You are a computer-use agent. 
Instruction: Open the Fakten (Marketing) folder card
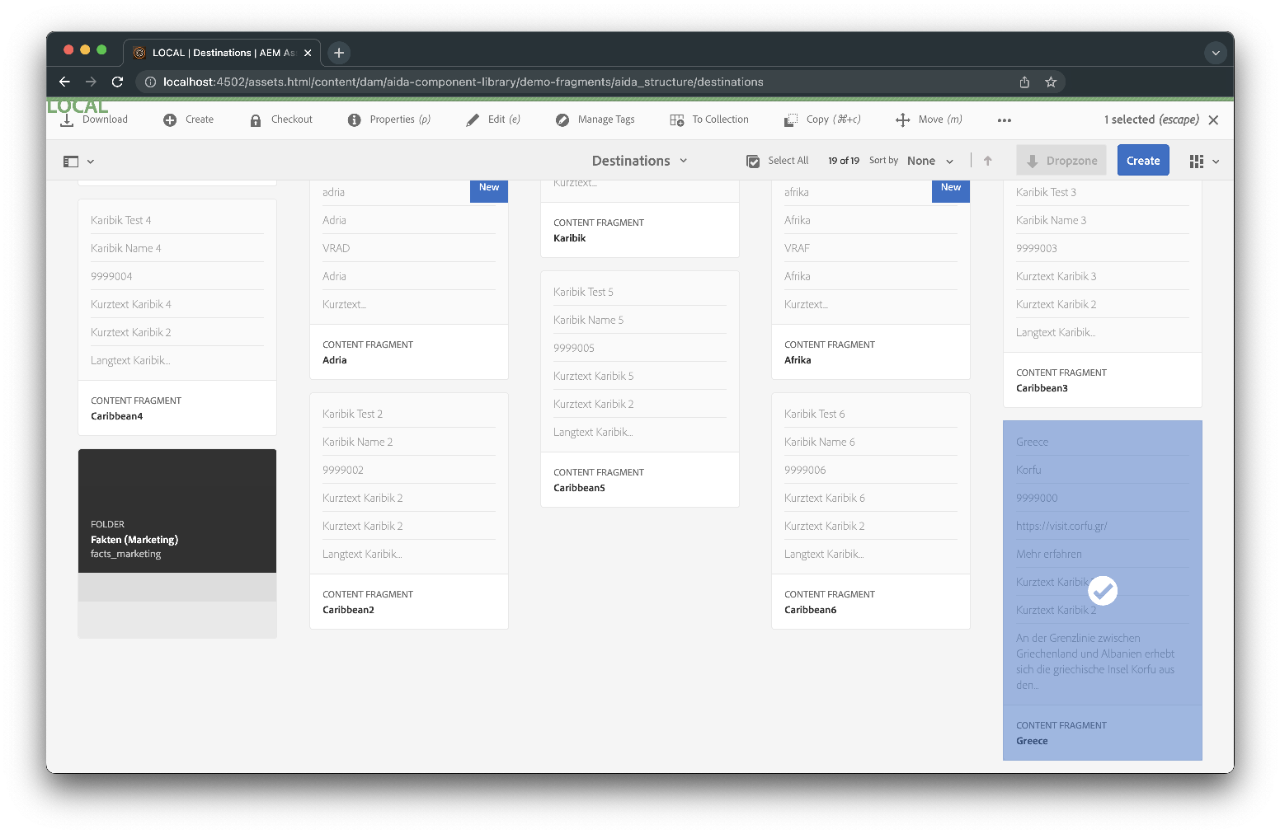177,510
